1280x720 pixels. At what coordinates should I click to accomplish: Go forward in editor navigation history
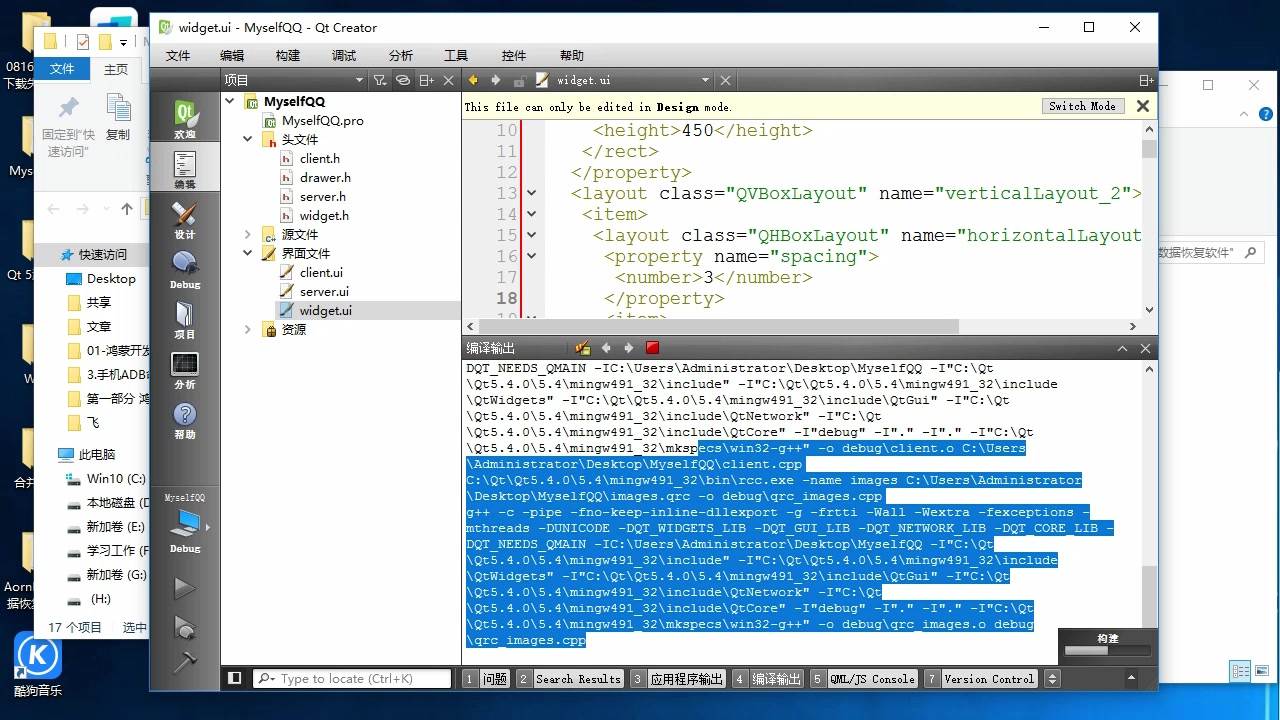[495, 80]
